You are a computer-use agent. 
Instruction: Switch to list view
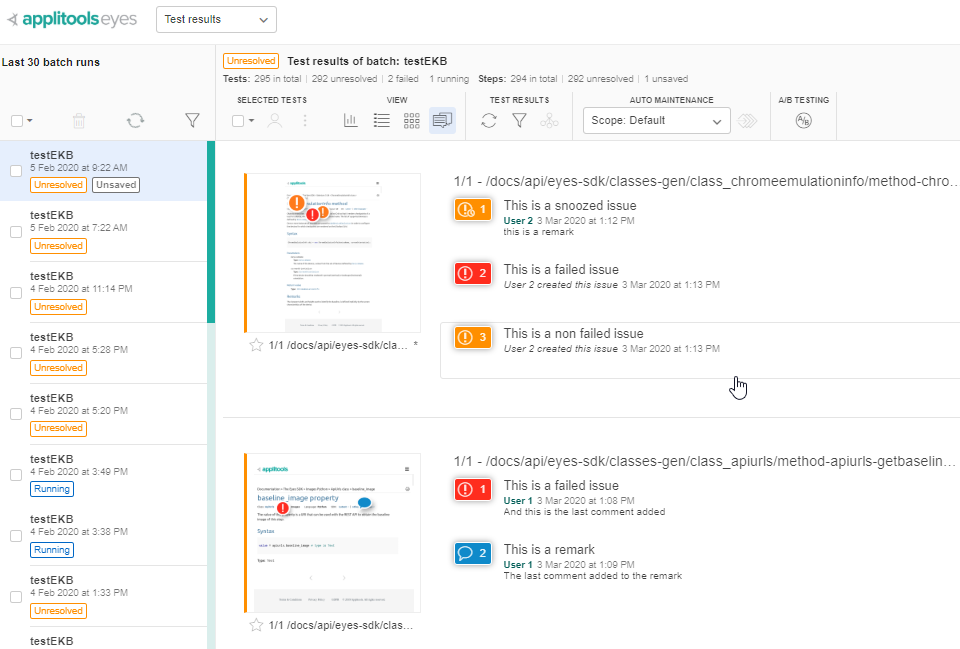(x=381, y=121)
